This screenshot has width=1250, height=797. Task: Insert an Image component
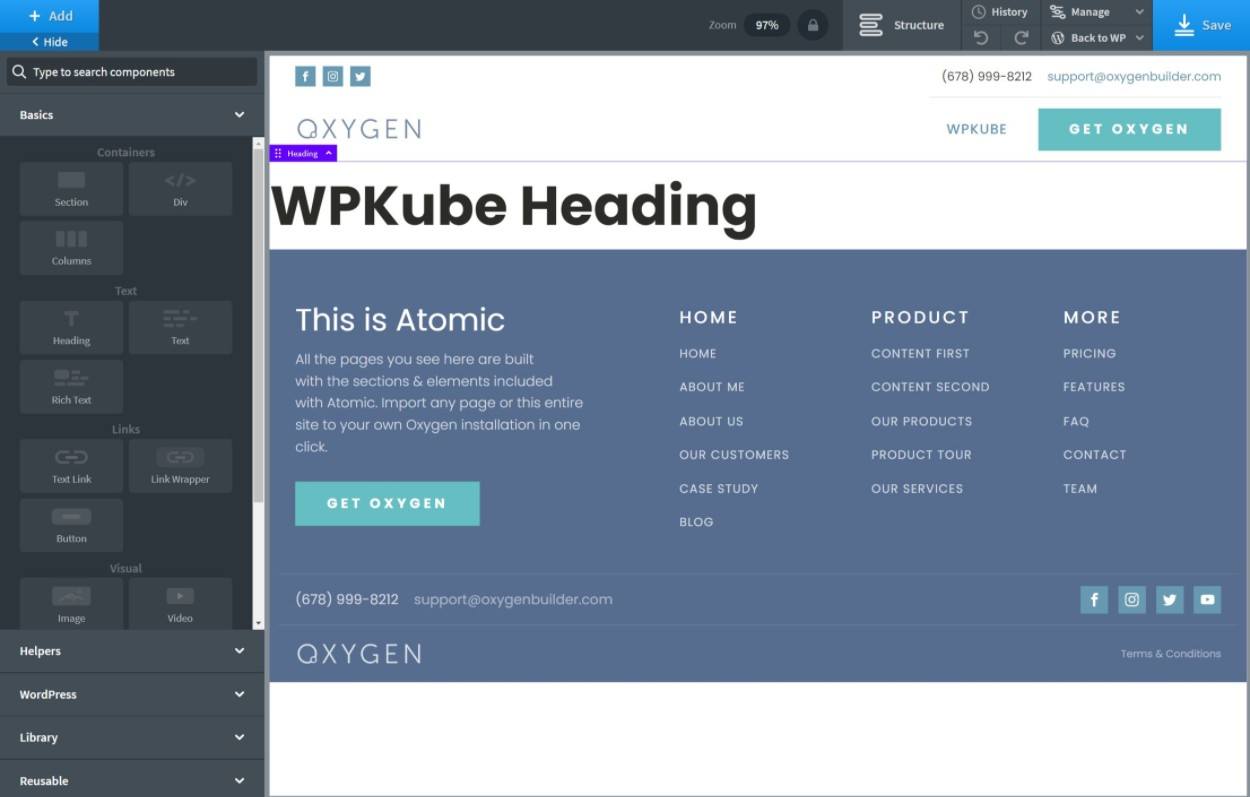[71, 604]
